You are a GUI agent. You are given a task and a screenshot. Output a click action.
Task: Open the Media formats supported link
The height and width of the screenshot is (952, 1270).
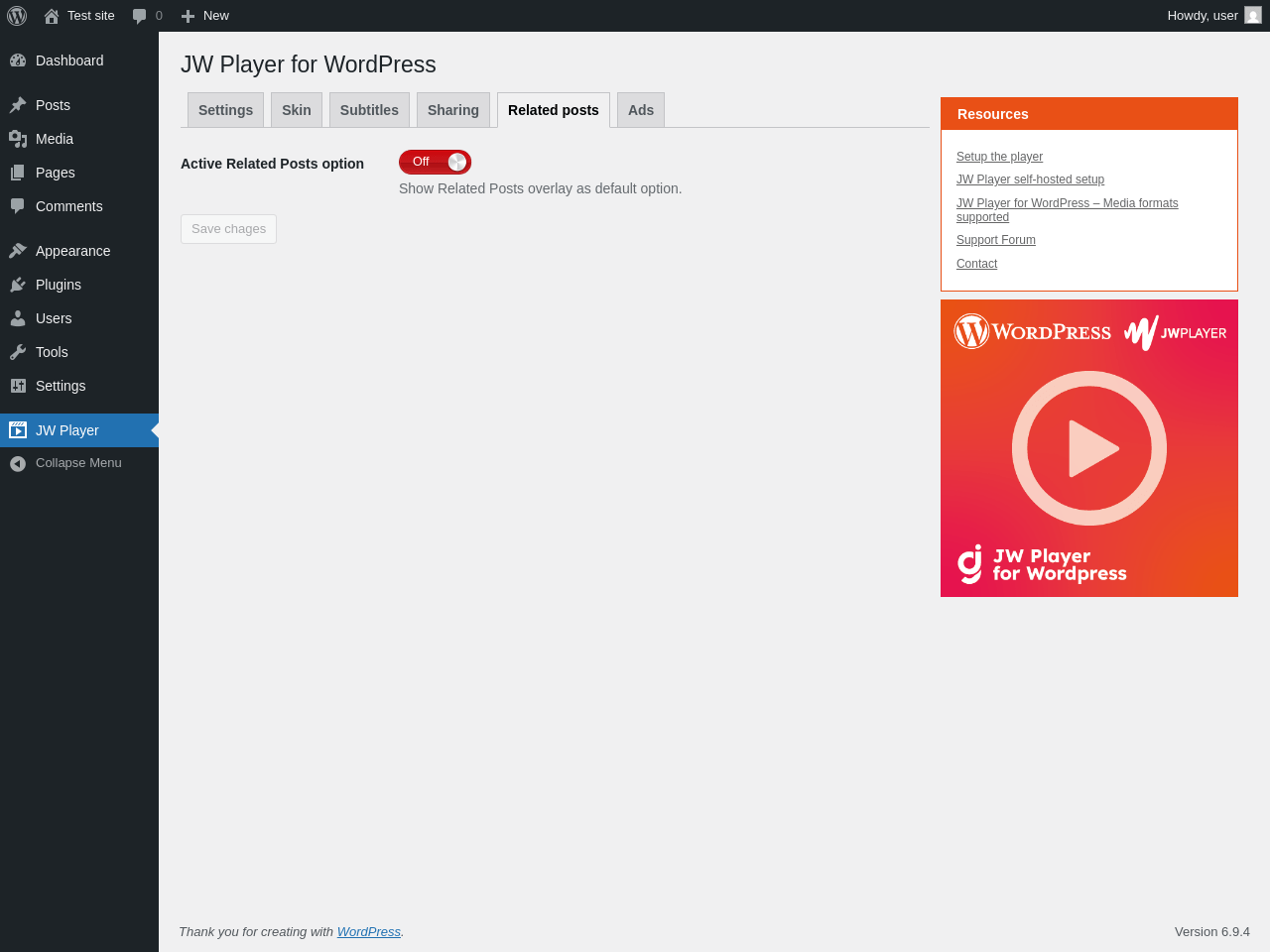[x=1068, y=210]
